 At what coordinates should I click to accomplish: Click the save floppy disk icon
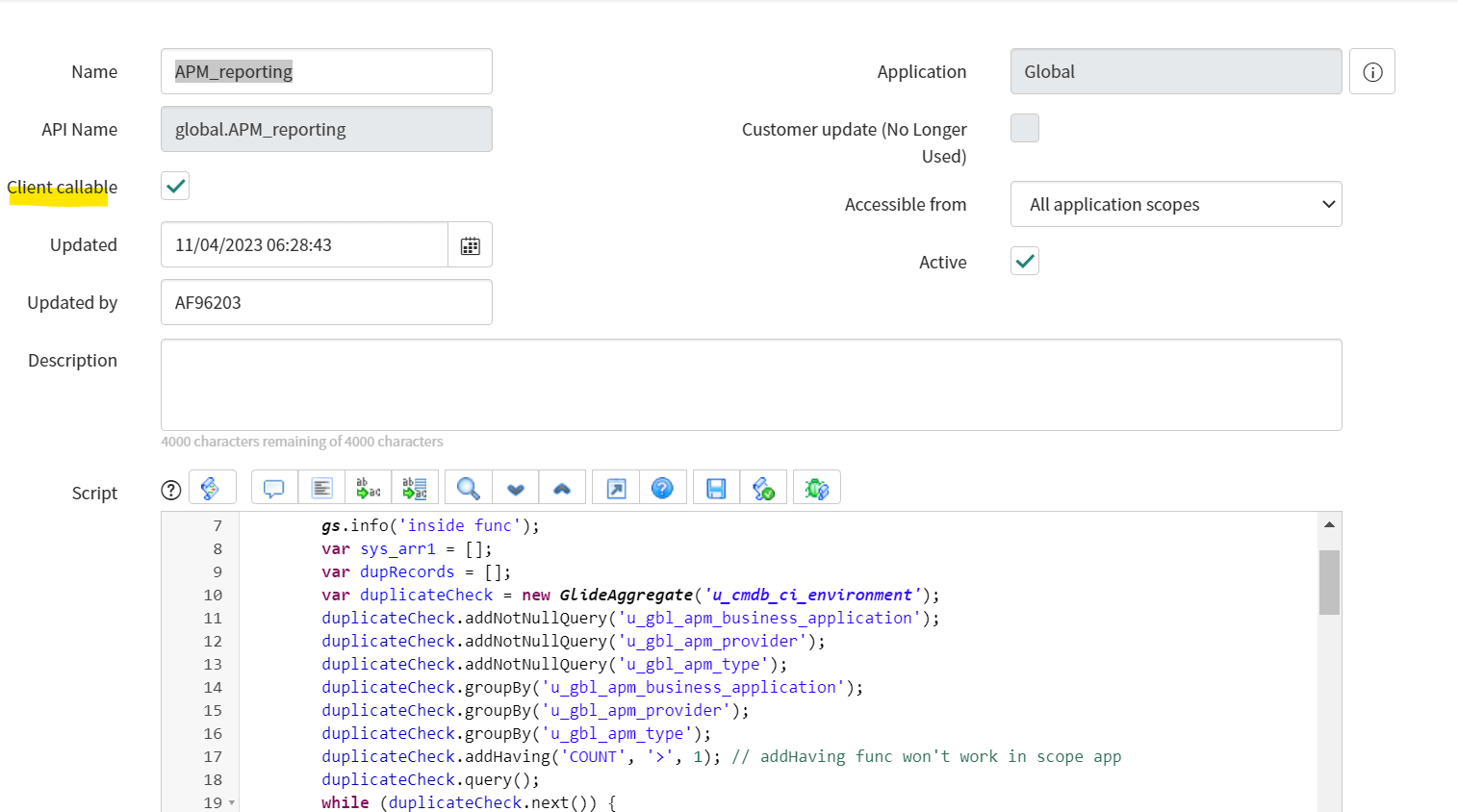click(716, 488)
